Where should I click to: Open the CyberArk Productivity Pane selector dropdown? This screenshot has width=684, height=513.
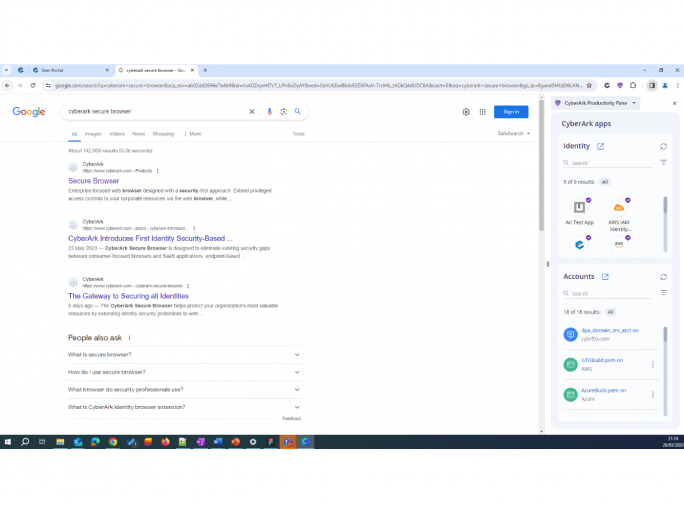pyautogui.click(x=596, y=103)
